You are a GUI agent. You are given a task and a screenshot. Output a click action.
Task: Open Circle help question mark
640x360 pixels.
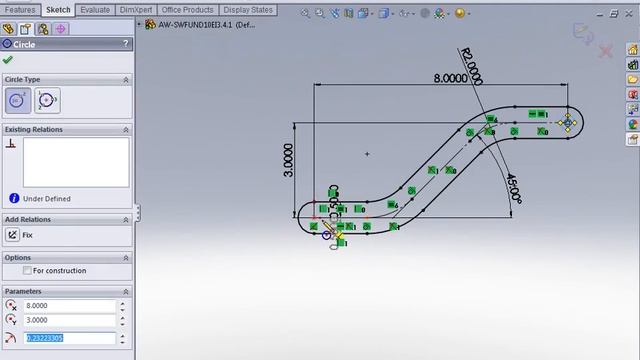(x=126, y=44)
